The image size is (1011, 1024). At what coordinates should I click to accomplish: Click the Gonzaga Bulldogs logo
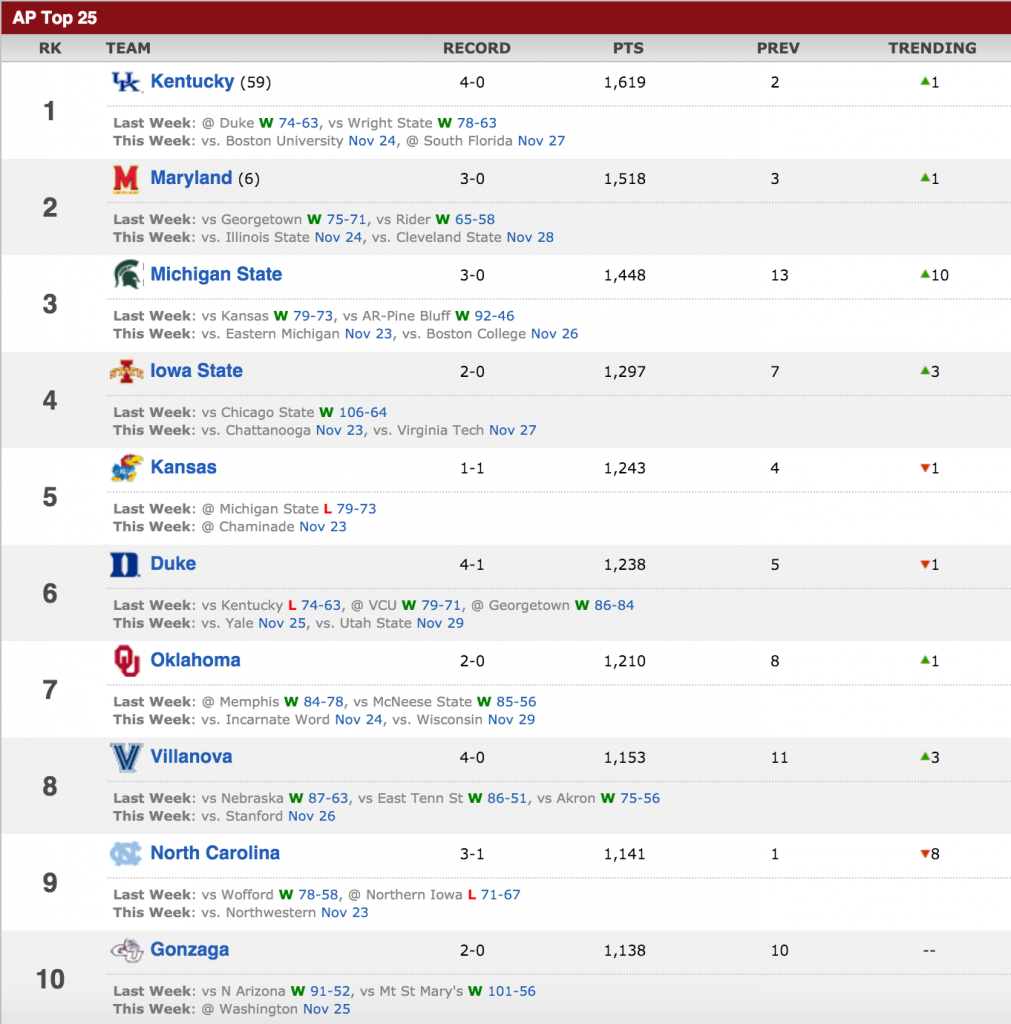point(127,950)
